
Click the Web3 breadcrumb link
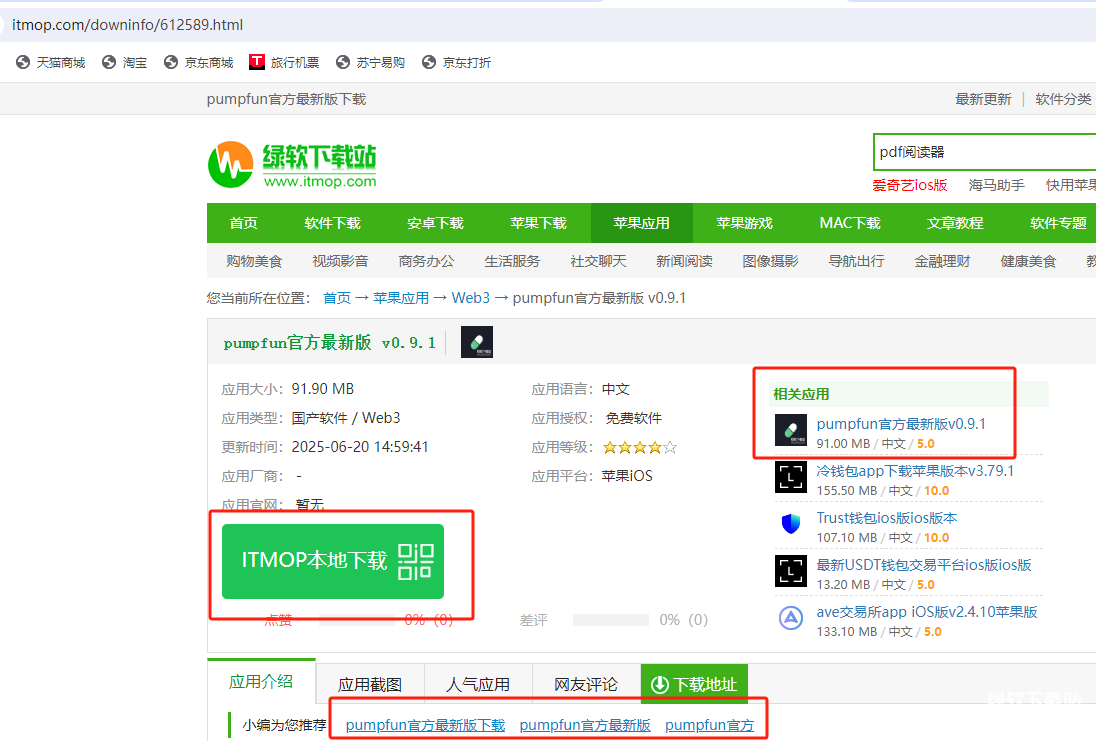tap(471, 298)
